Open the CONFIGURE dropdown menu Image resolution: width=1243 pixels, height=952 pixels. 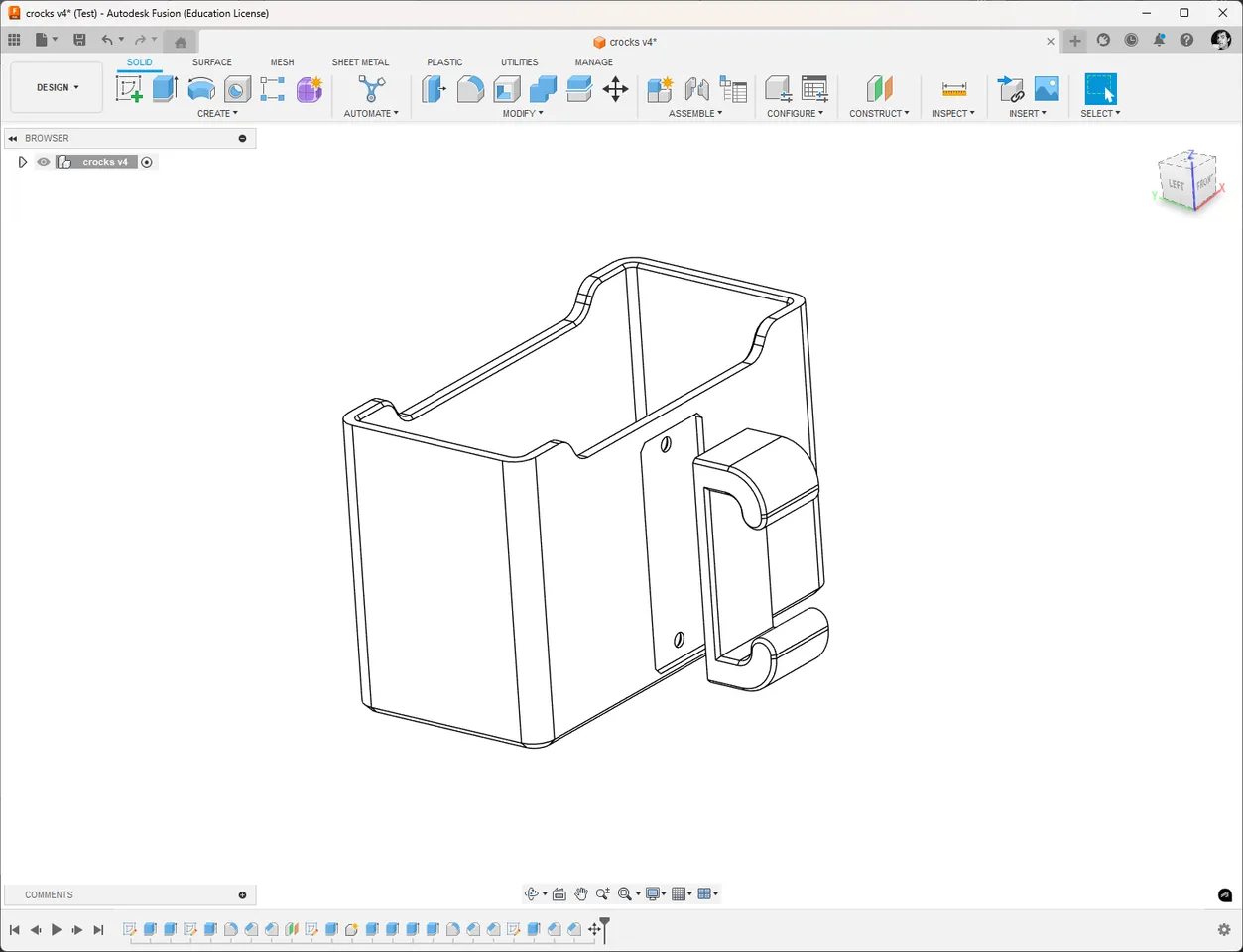pyautogui.click(x=795, y=113)
